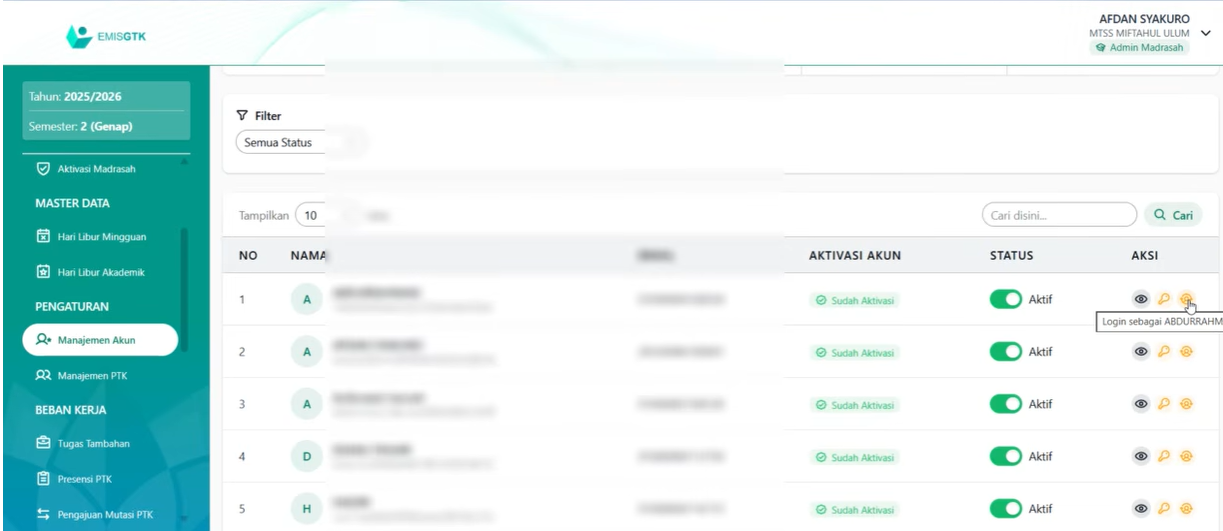The image size is (1223, 531).
Task: Toggle the Aktif switch in row 4
Action: pyautogui.click(x=1006, y=457)
